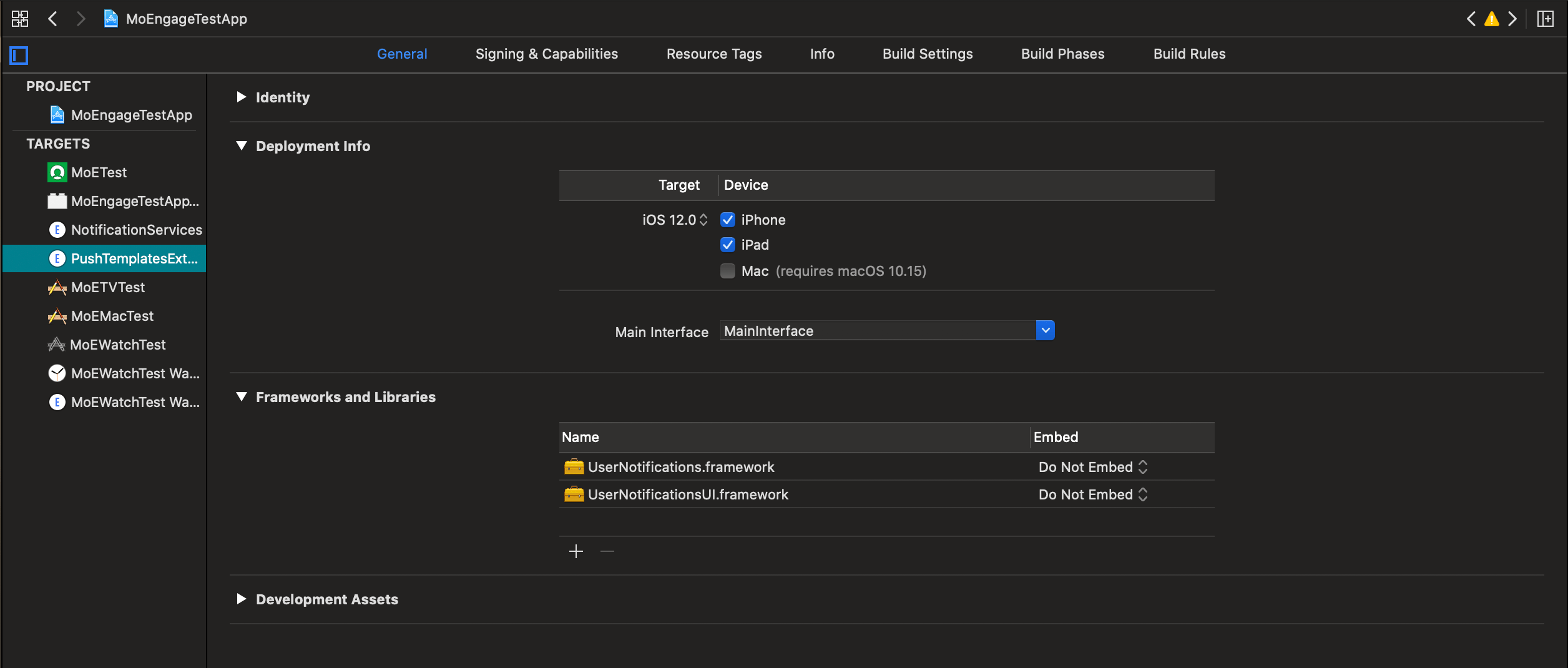
Task: Remove framework with the minus button
Action: point(607,551)
